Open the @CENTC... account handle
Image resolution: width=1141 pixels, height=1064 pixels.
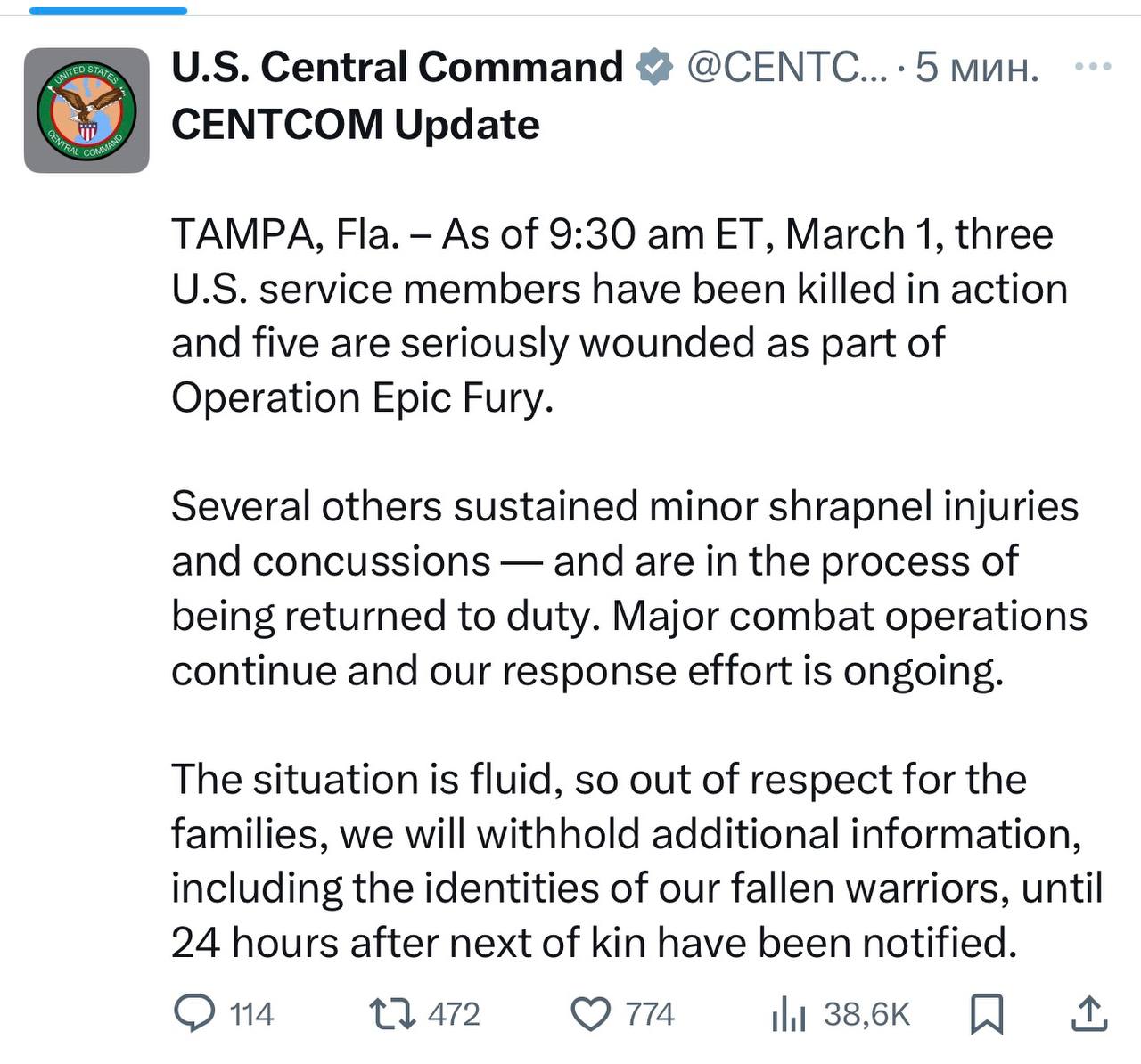[786, 67]
